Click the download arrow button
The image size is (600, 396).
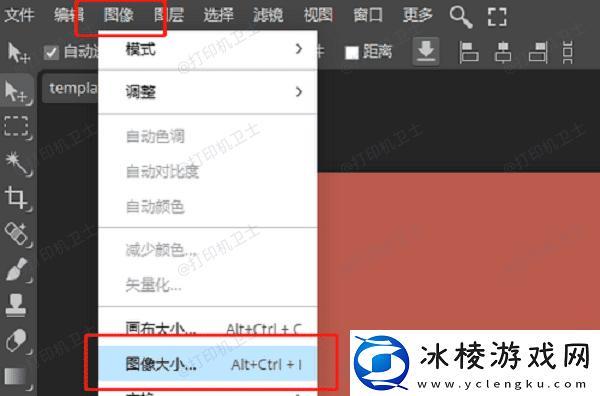pyautogui.click(x=426, y=52)
